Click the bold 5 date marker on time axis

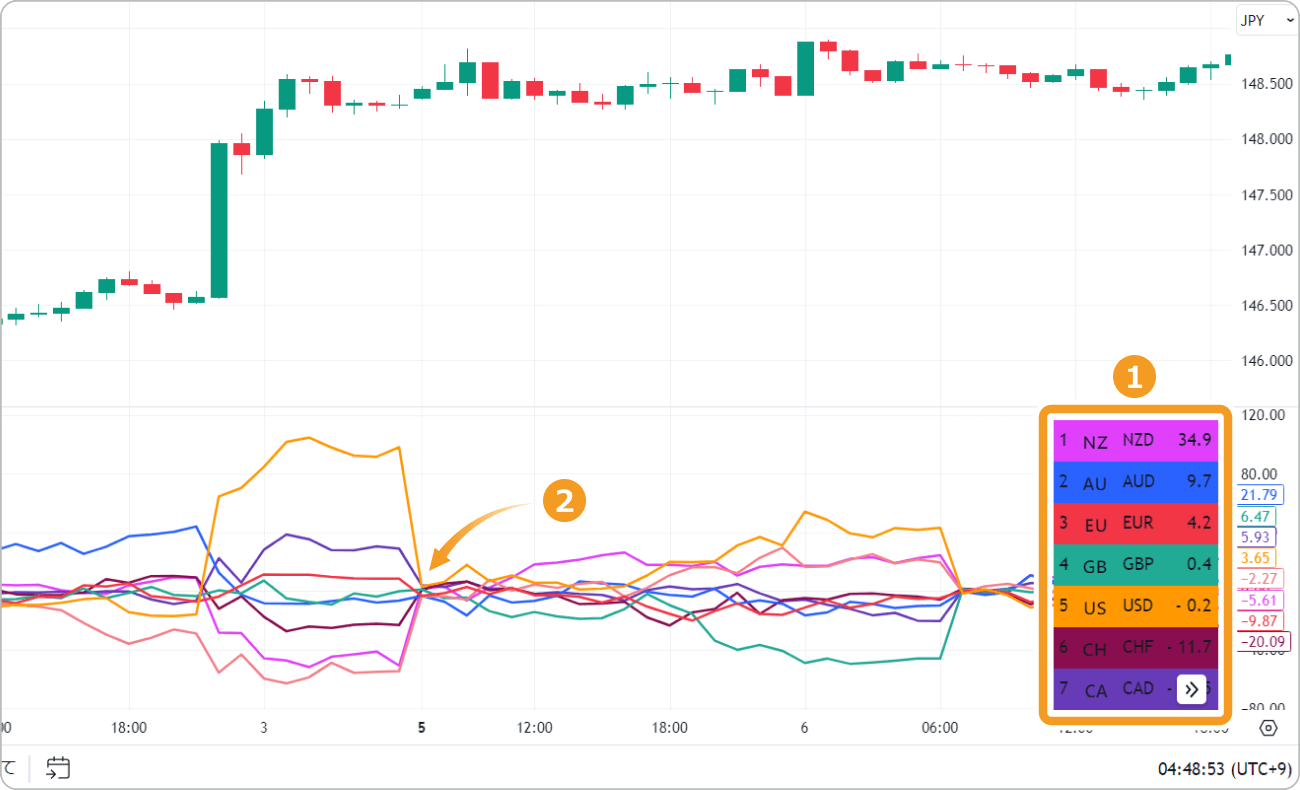click(x=421, y=728)
